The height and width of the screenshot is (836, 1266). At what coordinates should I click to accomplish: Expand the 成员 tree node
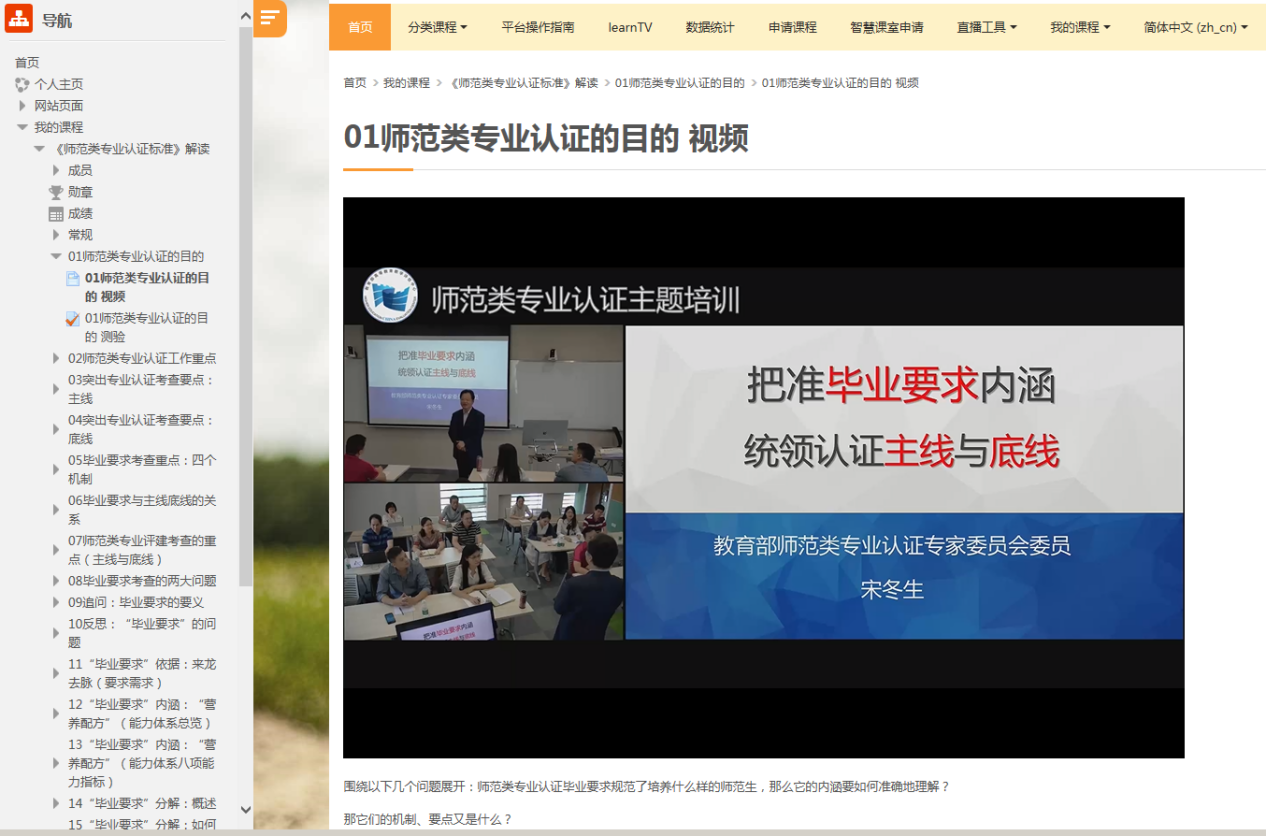pyautogui.click(x=56, y=171)
